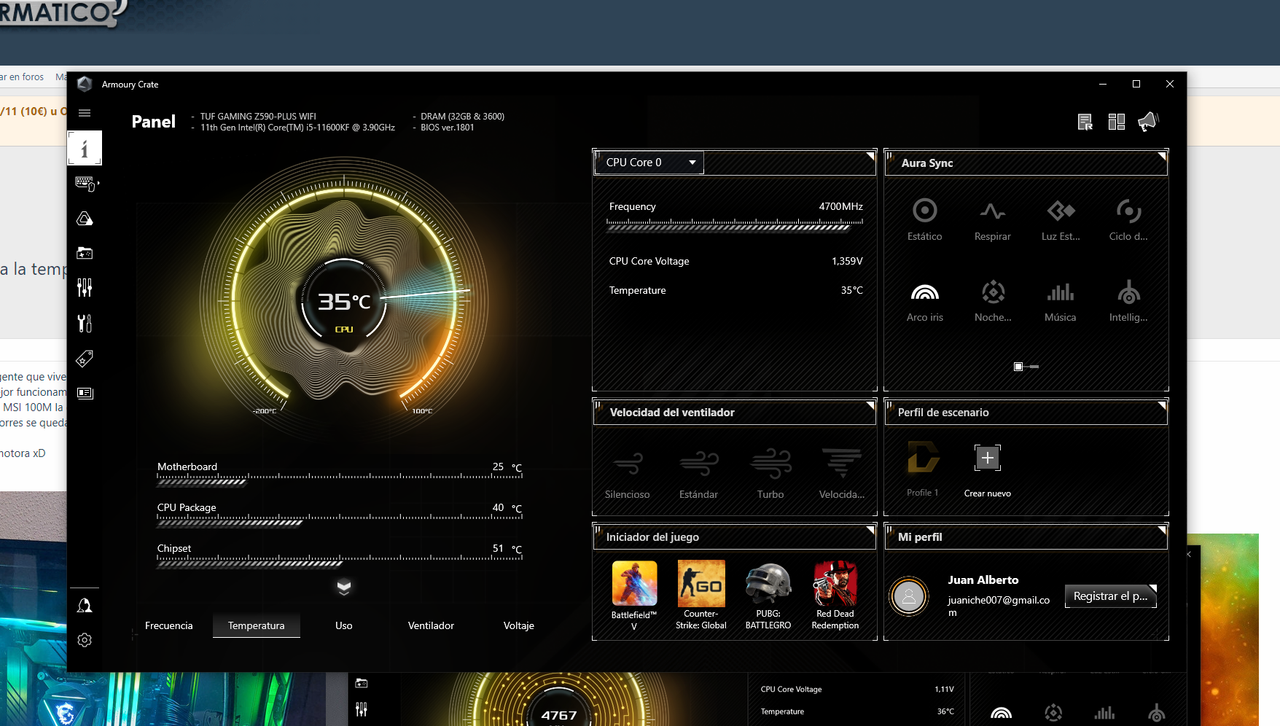
Task: Open the News sidebar icon
Action: 85,393
